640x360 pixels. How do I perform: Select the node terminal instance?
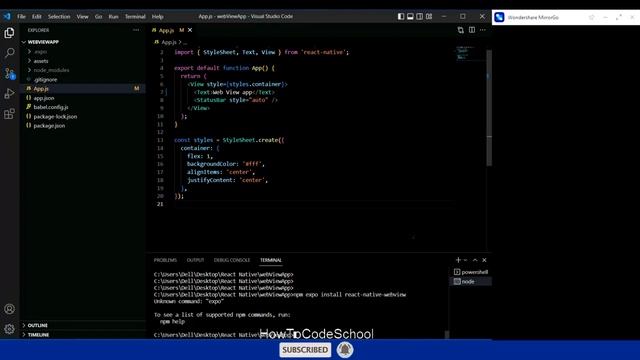(471, 282)
